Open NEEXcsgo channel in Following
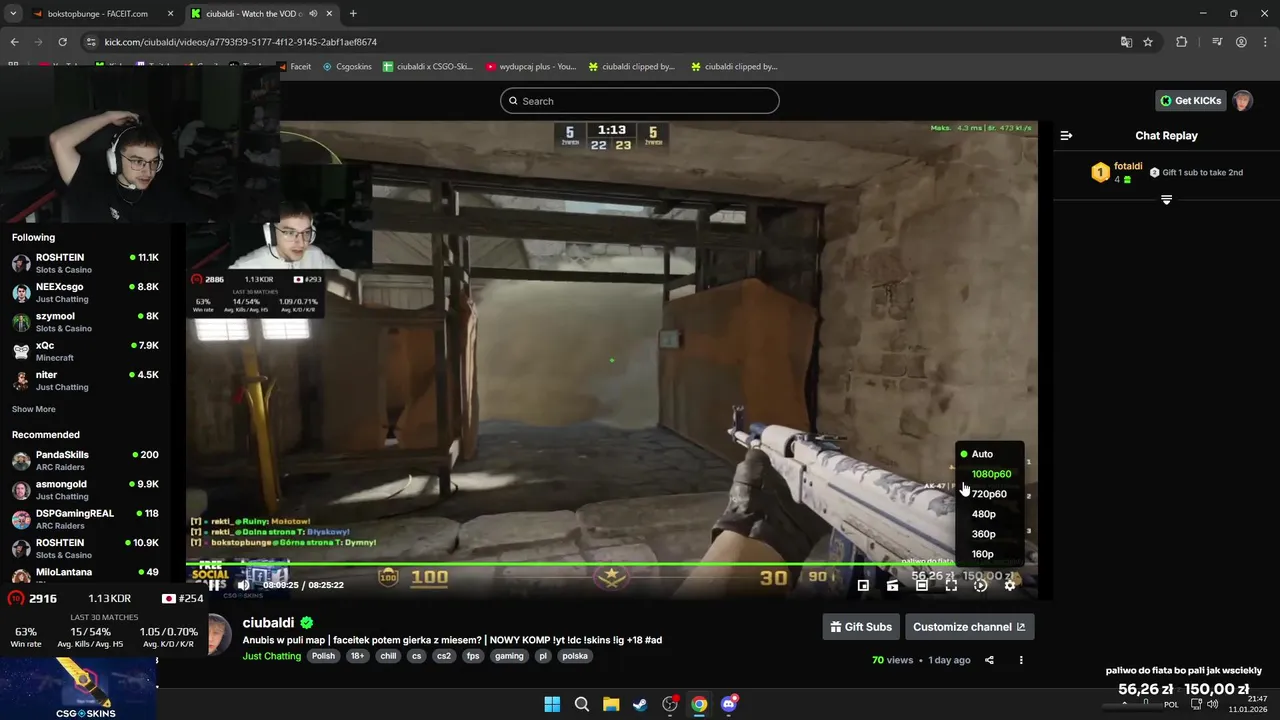 [x=85, y=292]
